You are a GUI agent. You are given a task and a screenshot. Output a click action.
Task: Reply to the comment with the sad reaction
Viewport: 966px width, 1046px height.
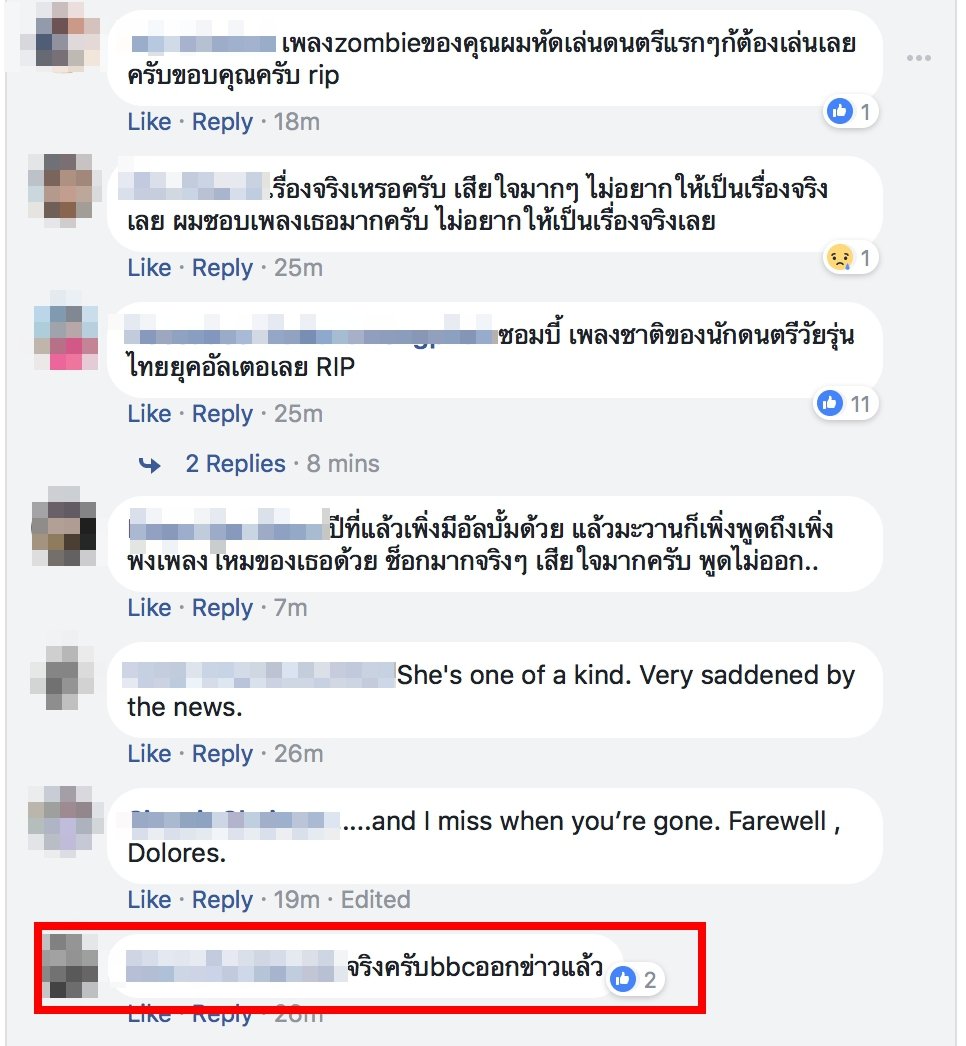point(222,268)
